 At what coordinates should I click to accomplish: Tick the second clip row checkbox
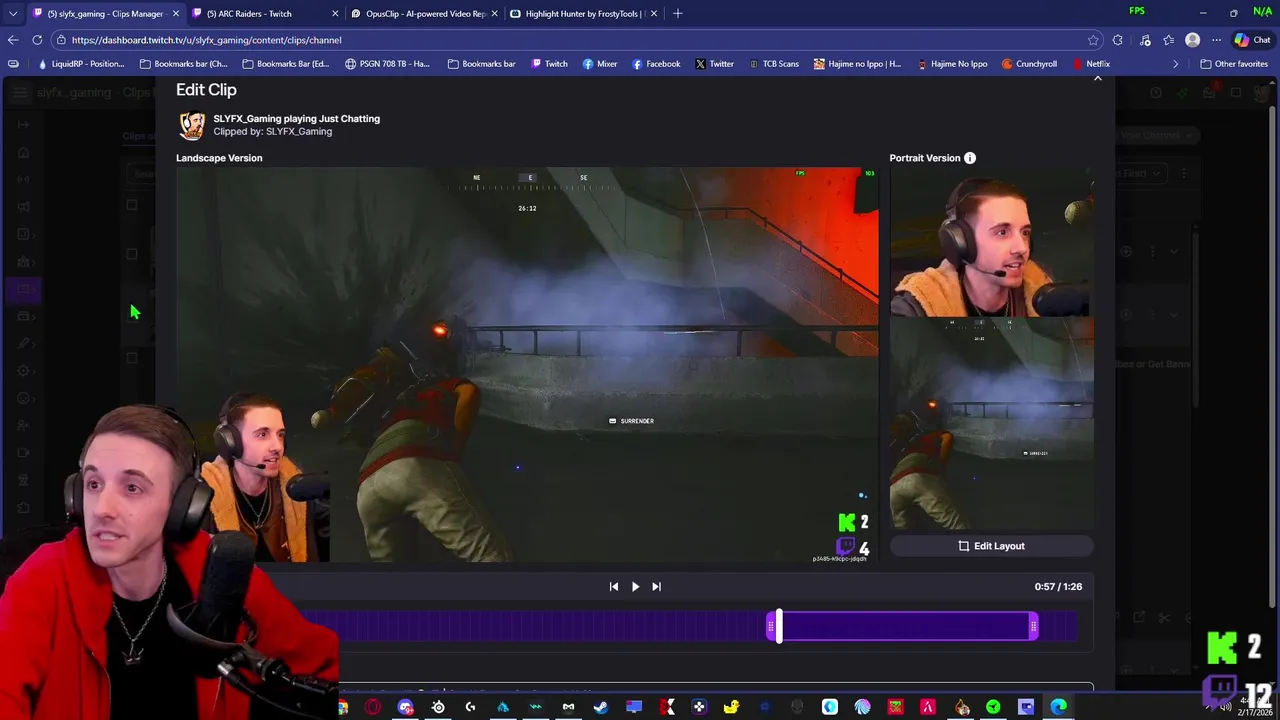[x=132, y=254]
